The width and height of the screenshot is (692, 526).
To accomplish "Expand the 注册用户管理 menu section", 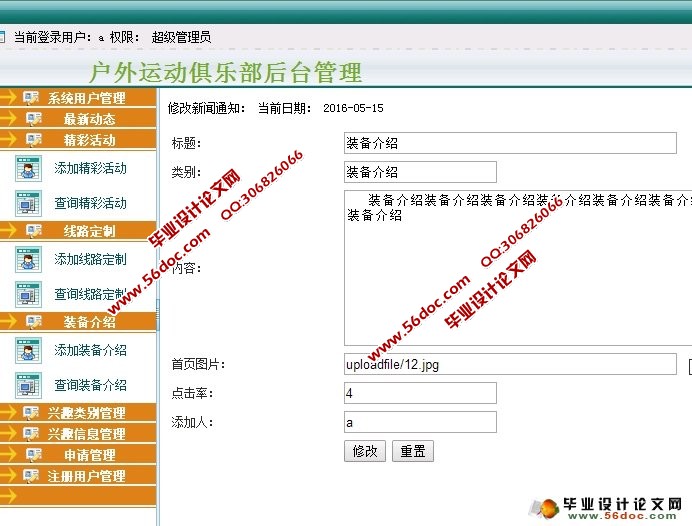I will [x=86, y=476].
